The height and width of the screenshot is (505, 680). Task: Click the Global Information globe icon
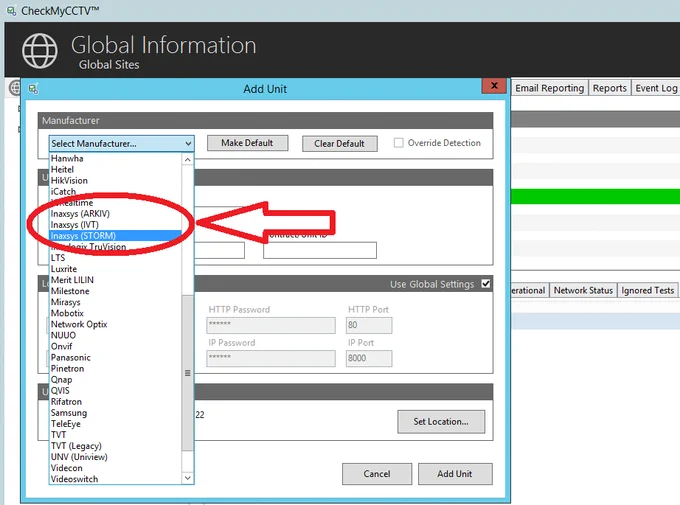[39, 51]
